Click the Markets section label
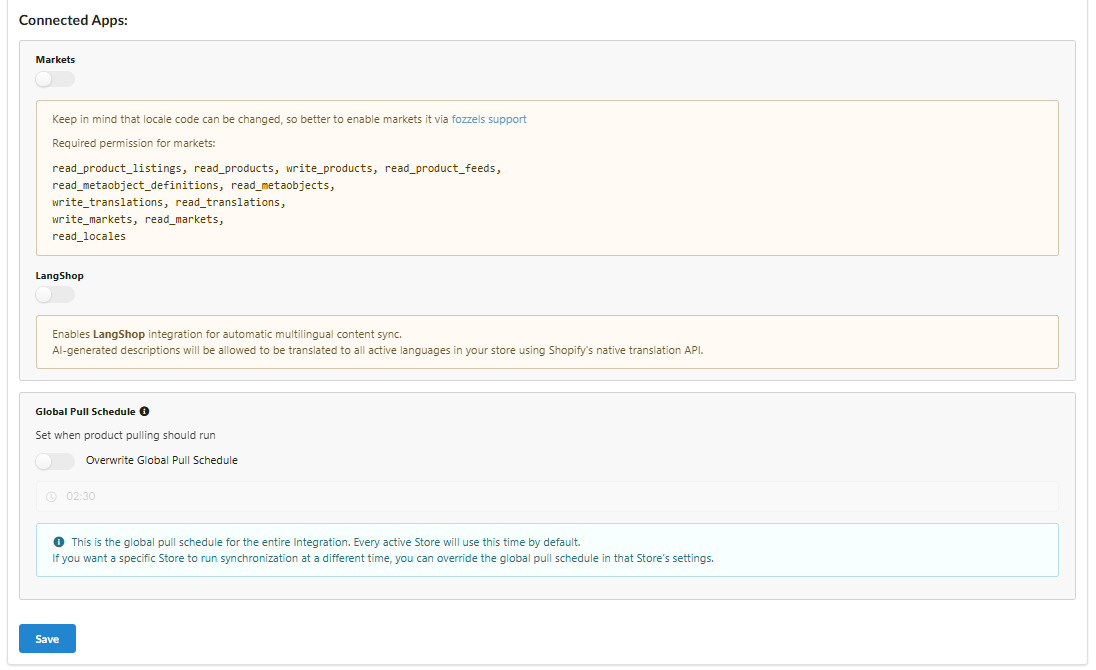This screenshot has height=670, width=1096. 55,60
